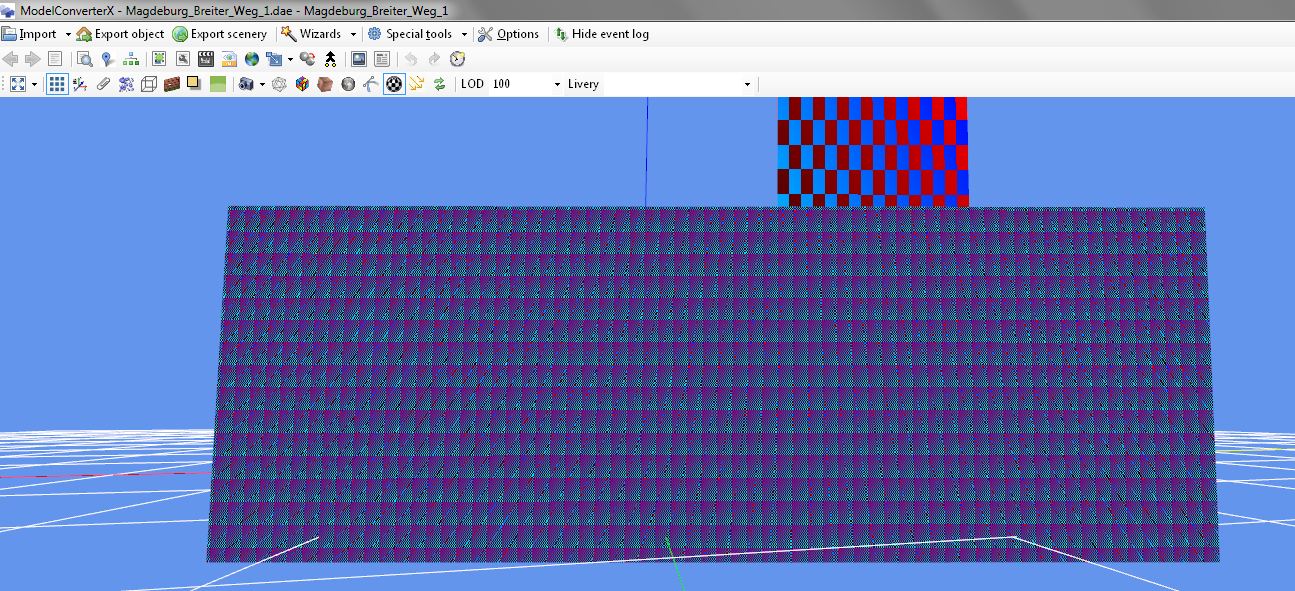Toggle the checkered sphere texture debug icon

click(x=395, y=84)
